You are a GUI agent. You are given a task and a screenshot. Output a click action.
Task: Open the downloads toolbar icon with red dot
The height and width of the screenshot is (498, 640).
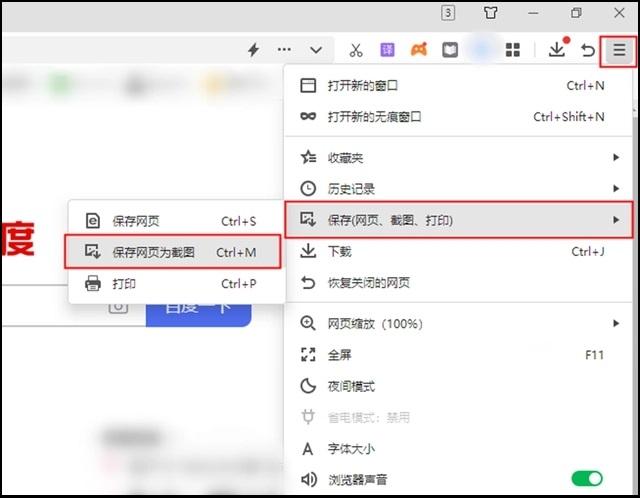click(x=558, y=48)
